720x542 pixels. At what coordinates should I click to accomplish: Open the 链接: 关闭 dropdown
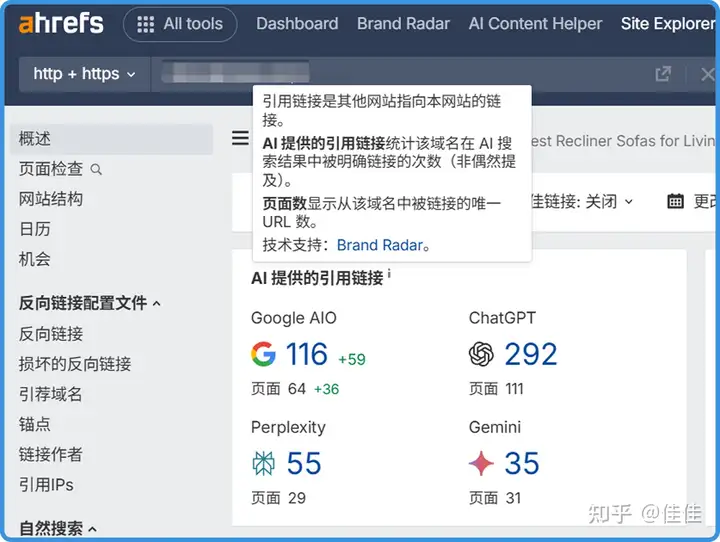click(580, 201)
